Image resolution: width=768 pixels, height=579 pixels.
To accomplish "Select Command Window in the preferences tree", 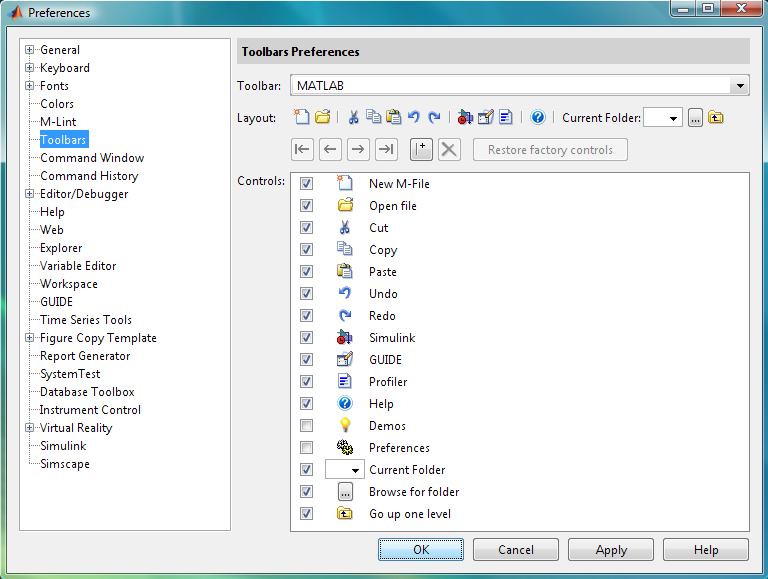I will tap(92, 158).
